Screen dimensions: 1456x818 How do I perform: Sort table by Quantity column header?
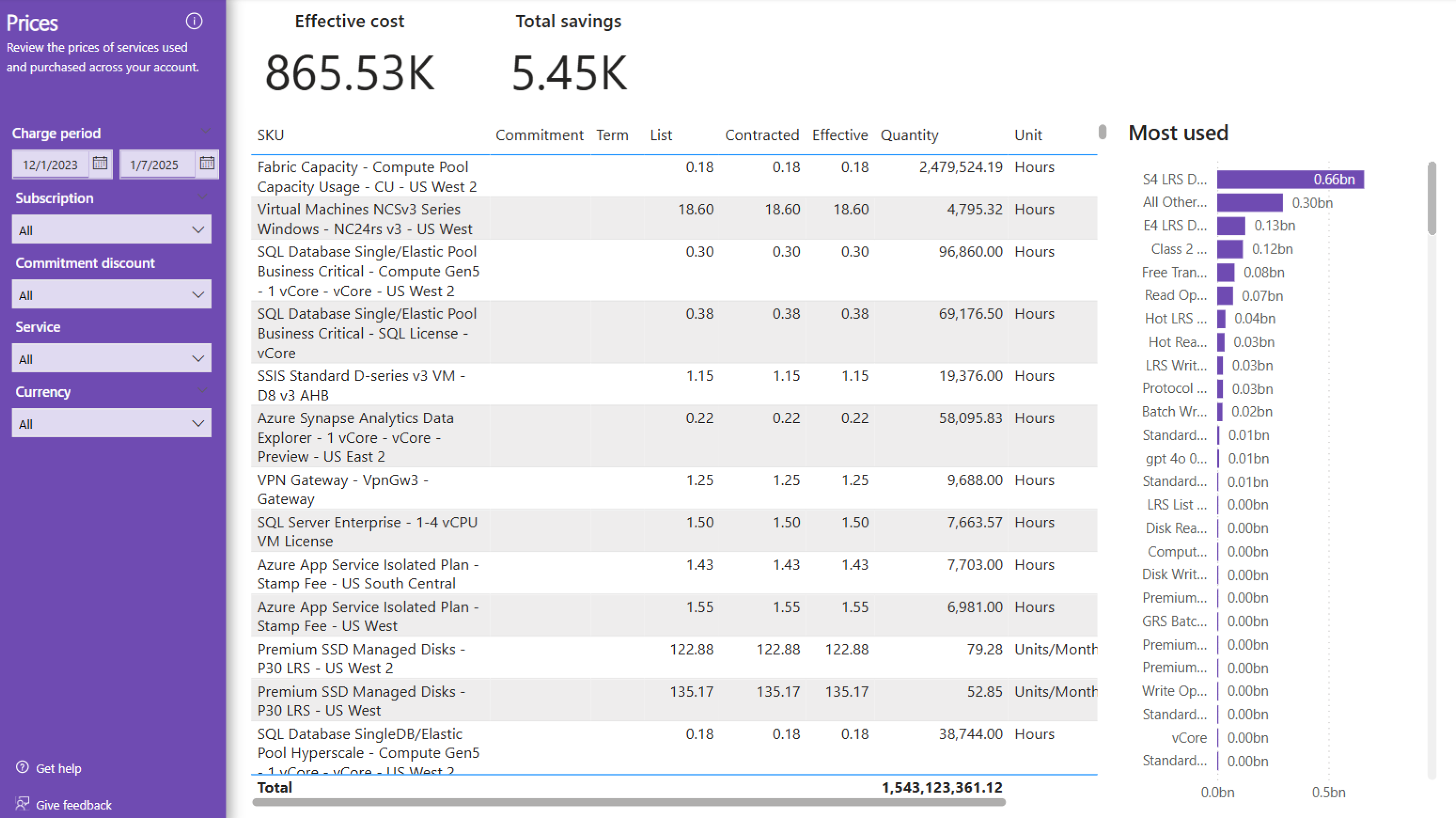coord(909,135)
